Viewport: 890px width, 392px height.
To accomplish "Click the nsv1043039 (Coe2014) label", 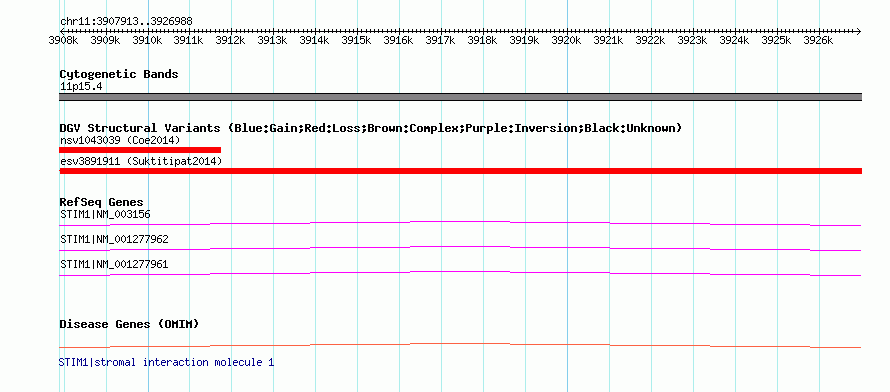I will pyautogui.click(x=120, y=140).
